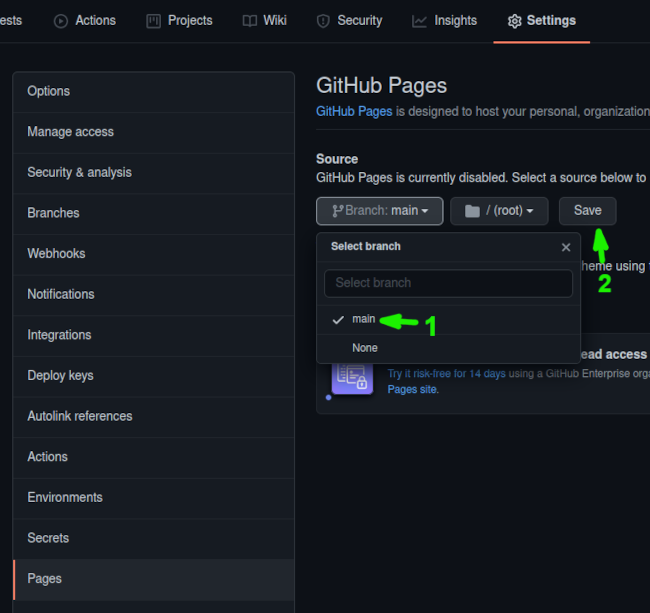Switch to the Insights tab label

[456, 20]
